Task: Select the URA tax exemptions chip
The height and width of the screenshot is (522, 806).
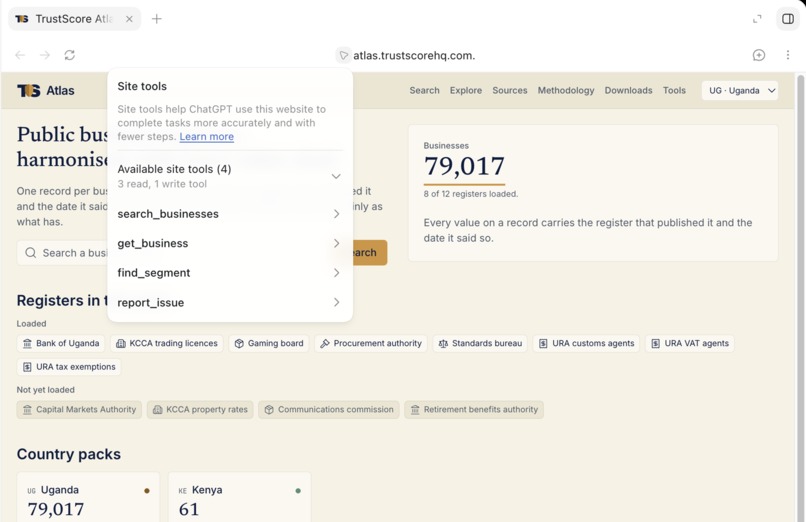Action: [69, 367]
